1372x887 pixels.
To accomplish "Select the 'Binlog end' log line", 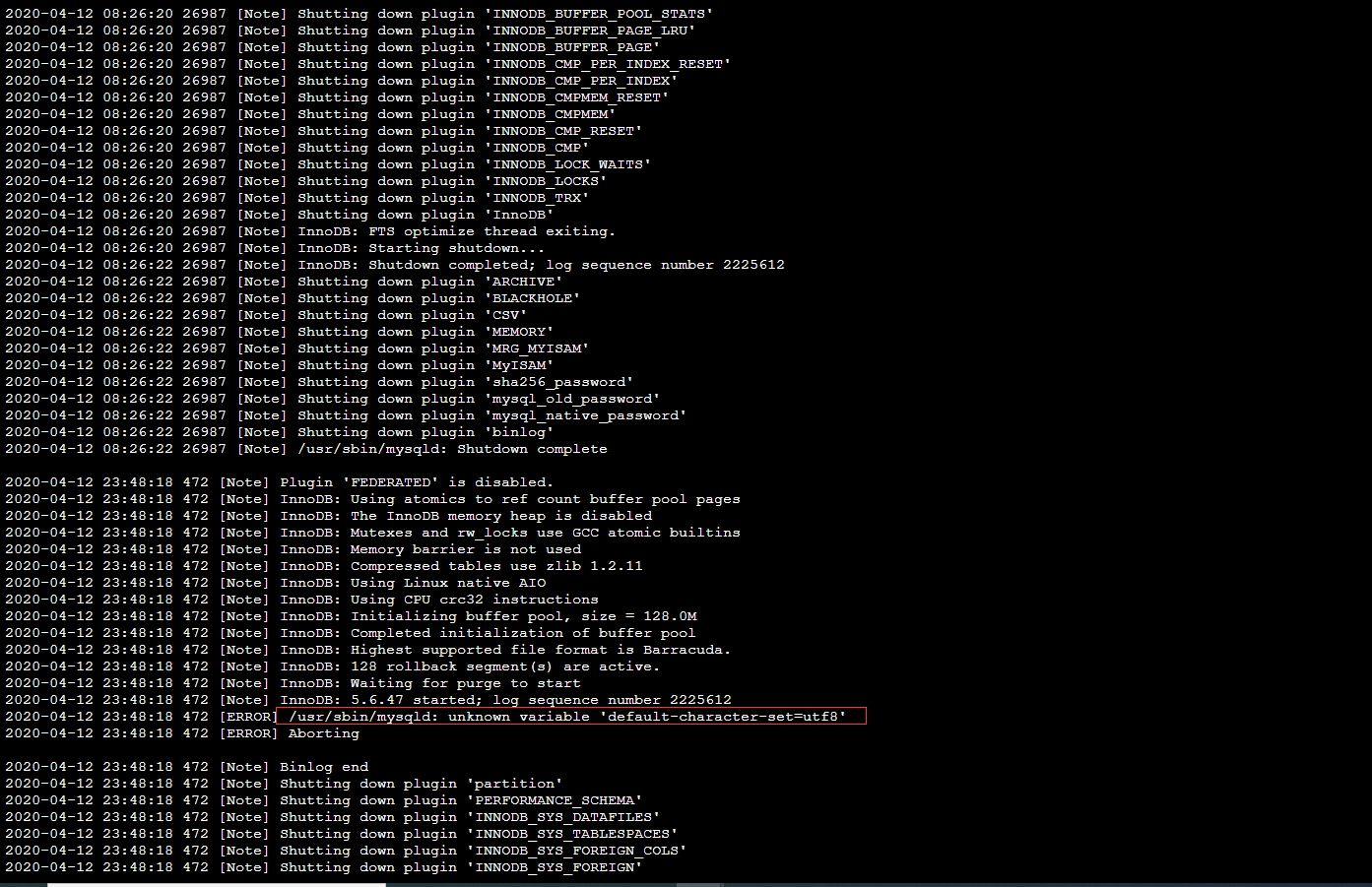I will click(186, 767).
